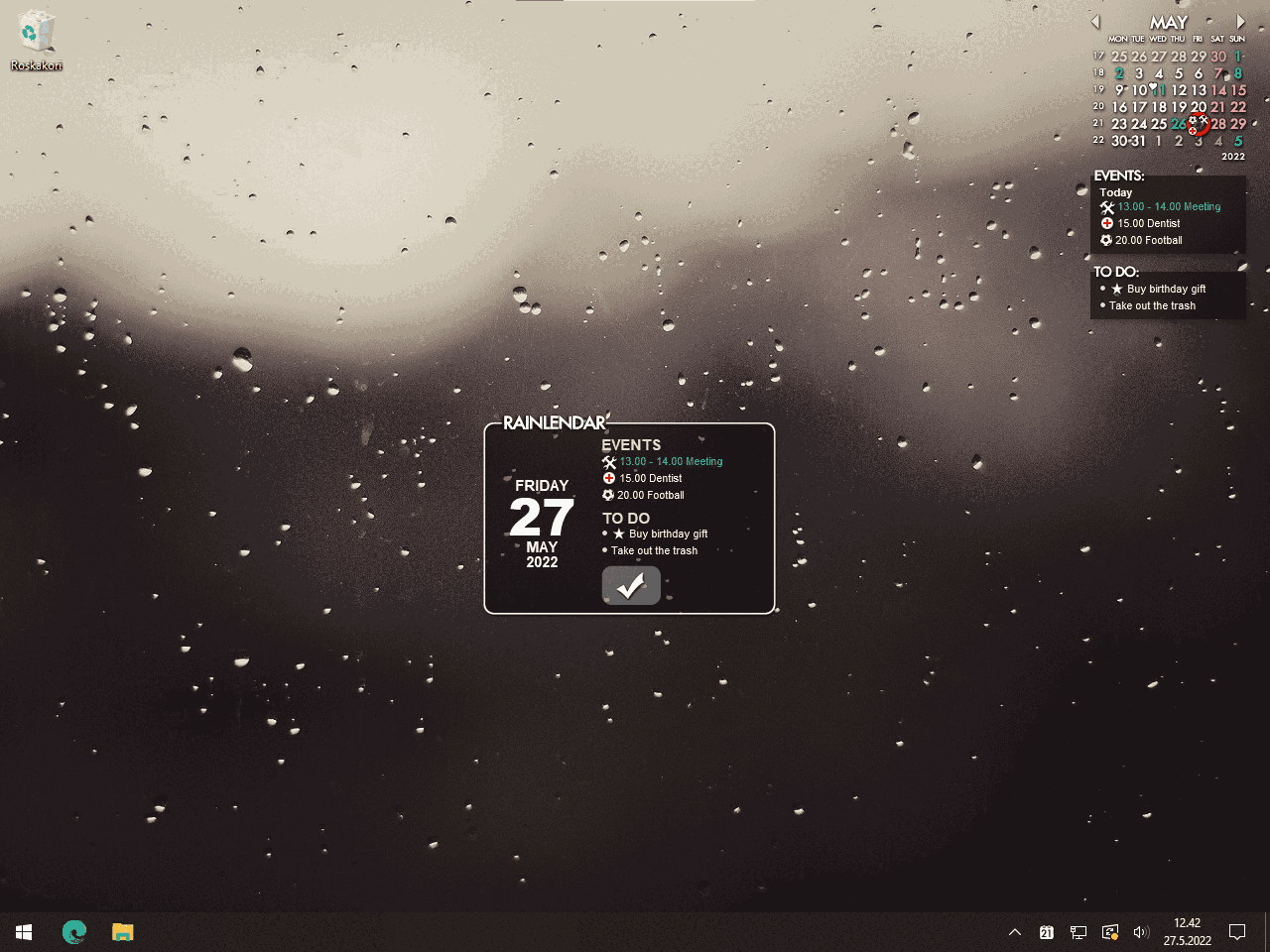The height and width of the screenshot is (952, 1270).
Task: Open the Meeting event in the RAINLENDAR box
Action: tap(672, 462)
